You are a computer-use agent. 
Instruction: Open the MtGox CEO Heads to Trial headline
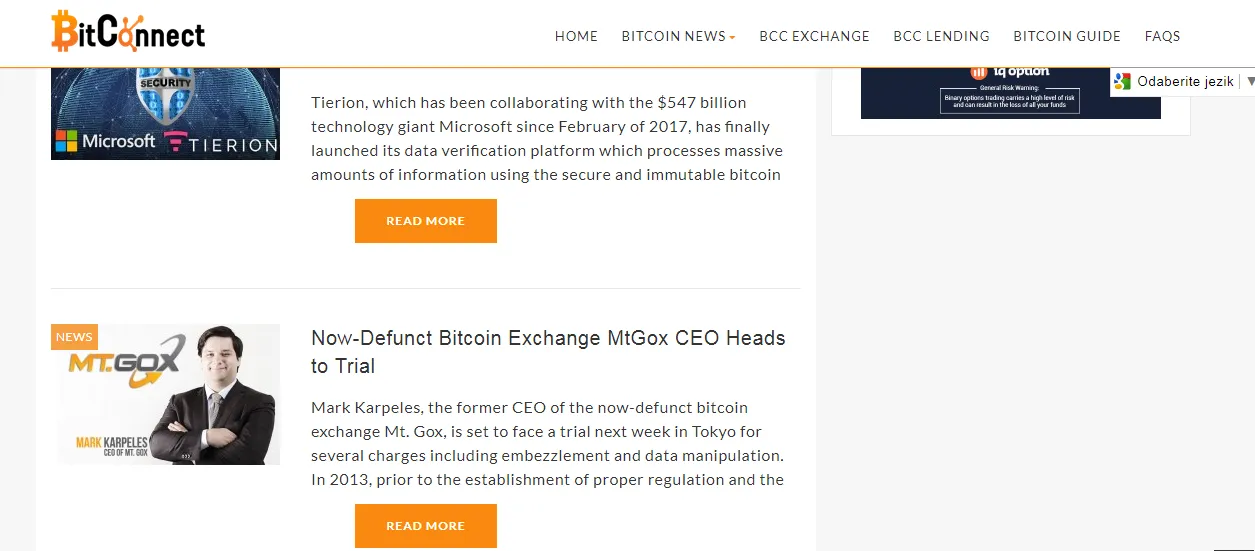(548, 352)
